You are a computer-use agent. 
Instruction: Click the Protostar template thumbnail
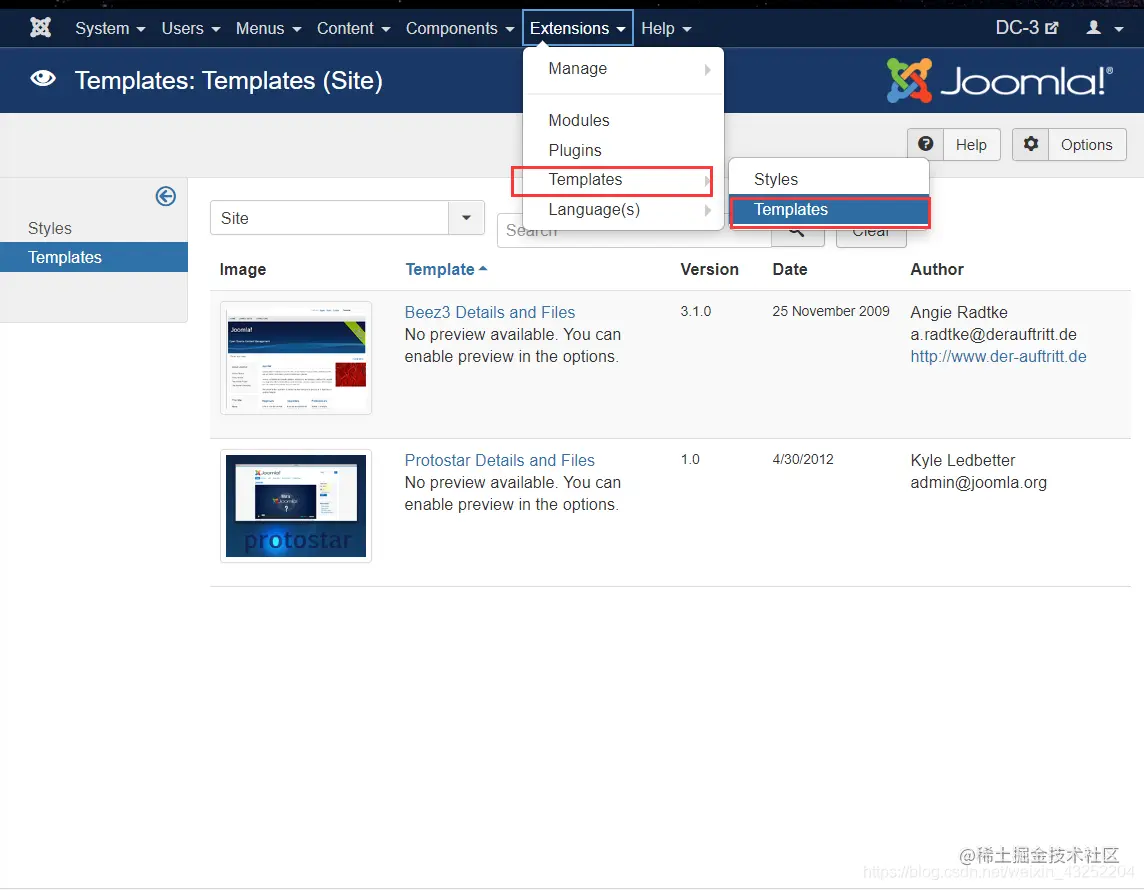point(296,506)
